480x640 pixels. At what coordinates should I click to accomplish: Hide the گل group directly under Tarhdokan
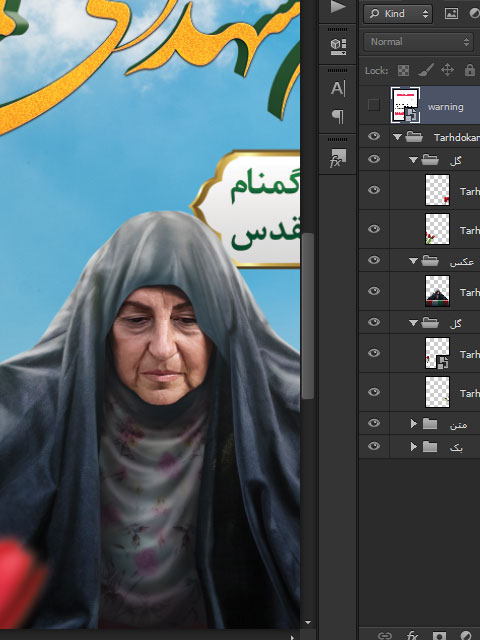[374, 159]
